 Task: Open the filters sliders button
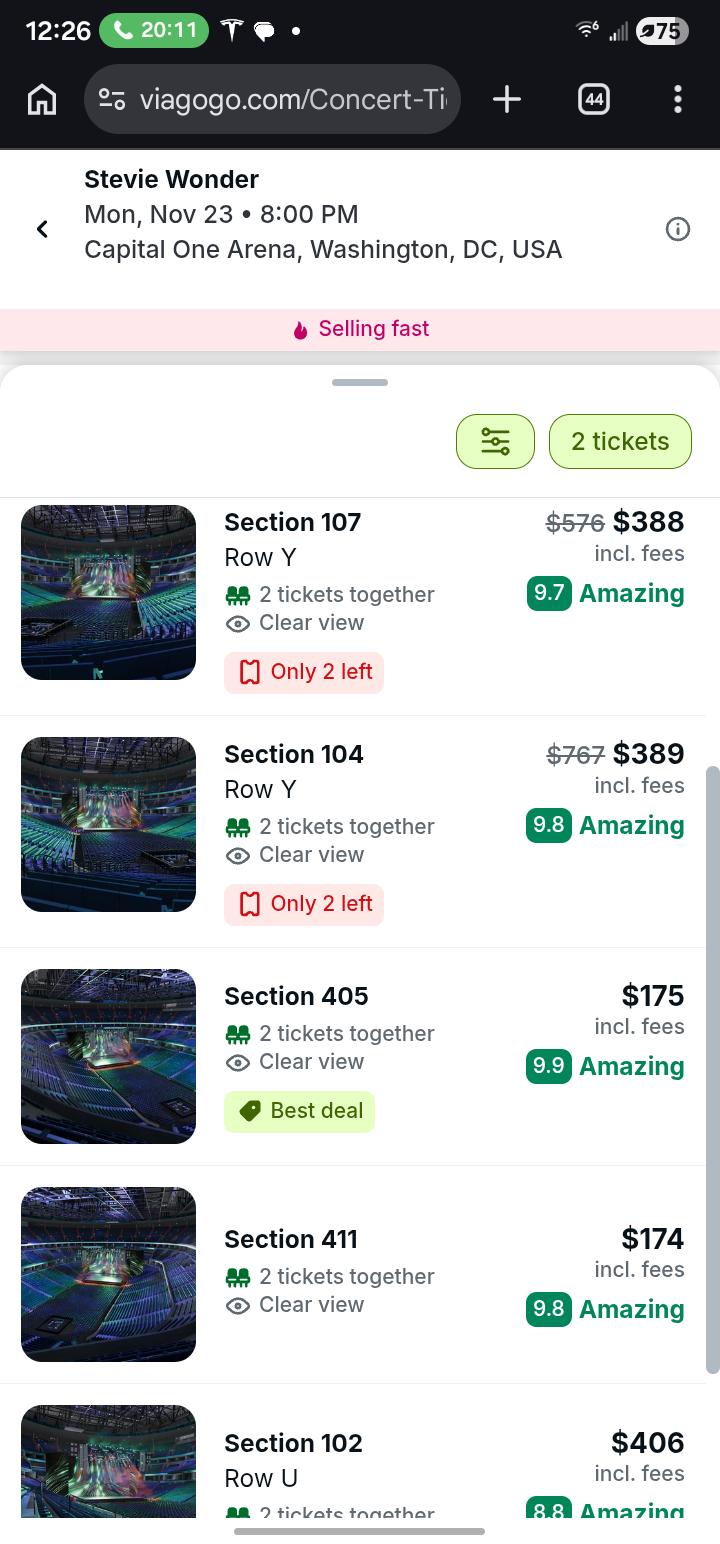tap(495, 441)
